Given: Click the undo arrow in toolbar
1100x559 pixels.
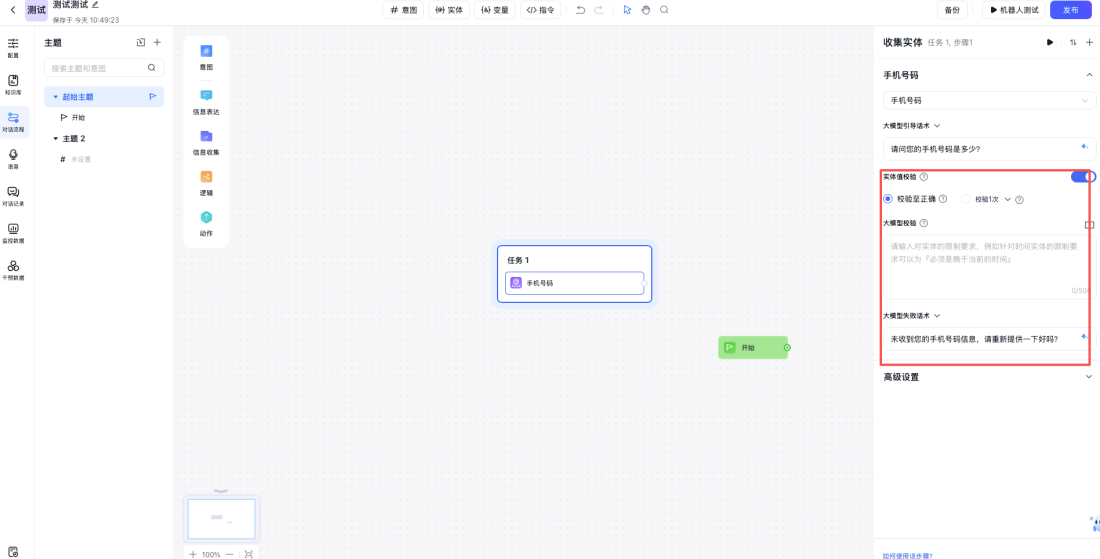Looking at the screenshot, I should point(580,10).
